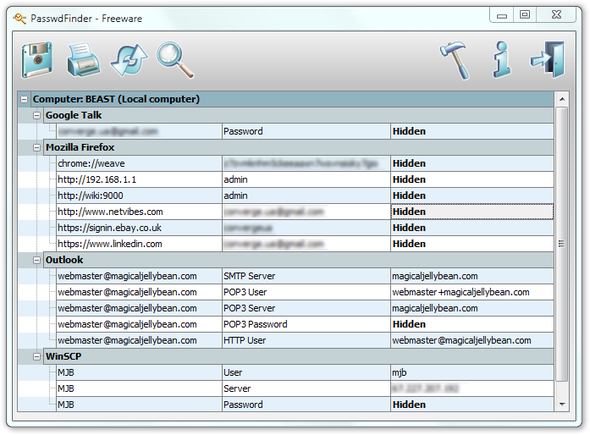The width and height of the screenshot is (590, 435).
Task: Select the Computer: BEAST (Local computer) header
Action: (x=292, y=99)
